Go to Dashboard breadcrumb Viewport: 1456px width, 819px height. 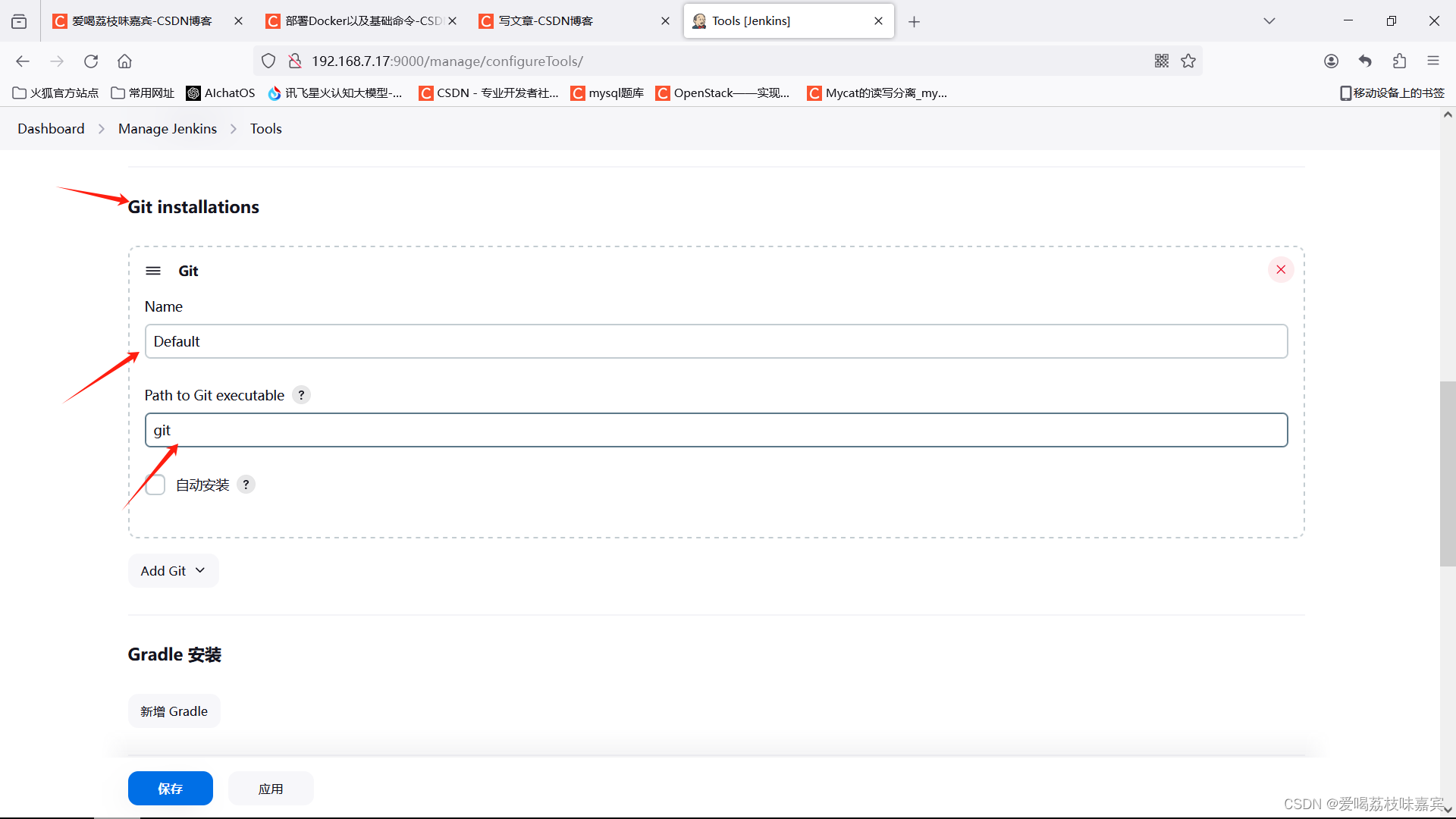tap(51, 129)
